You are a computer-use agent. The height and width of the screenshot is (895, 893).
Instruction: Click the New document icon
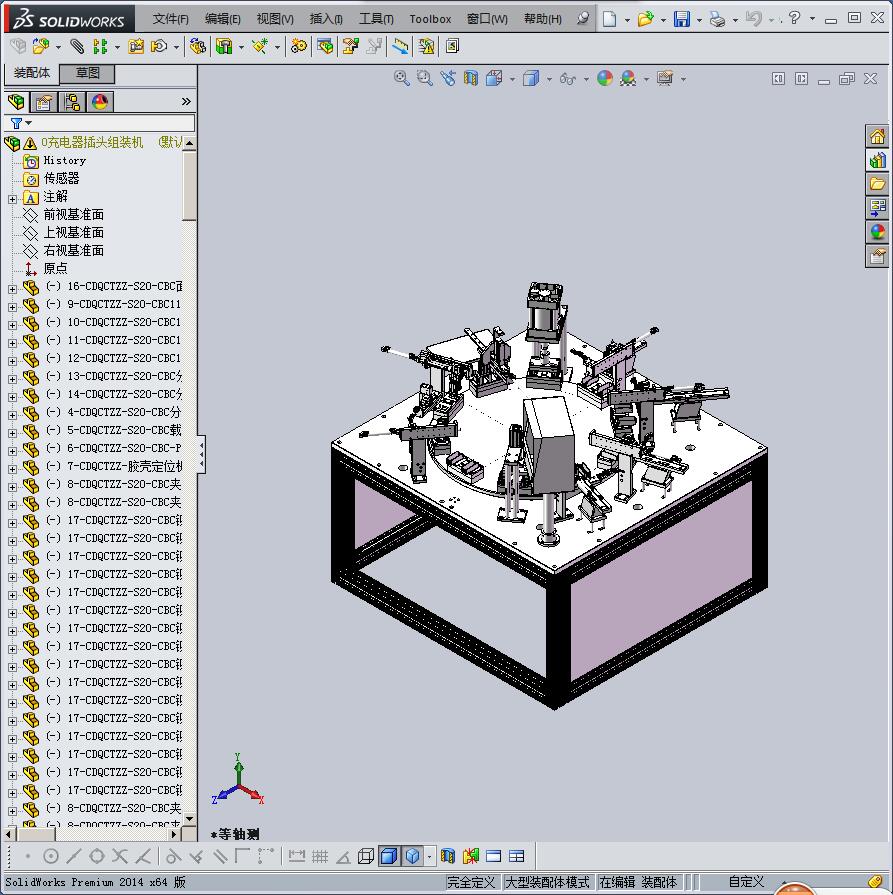pos(609,19)
